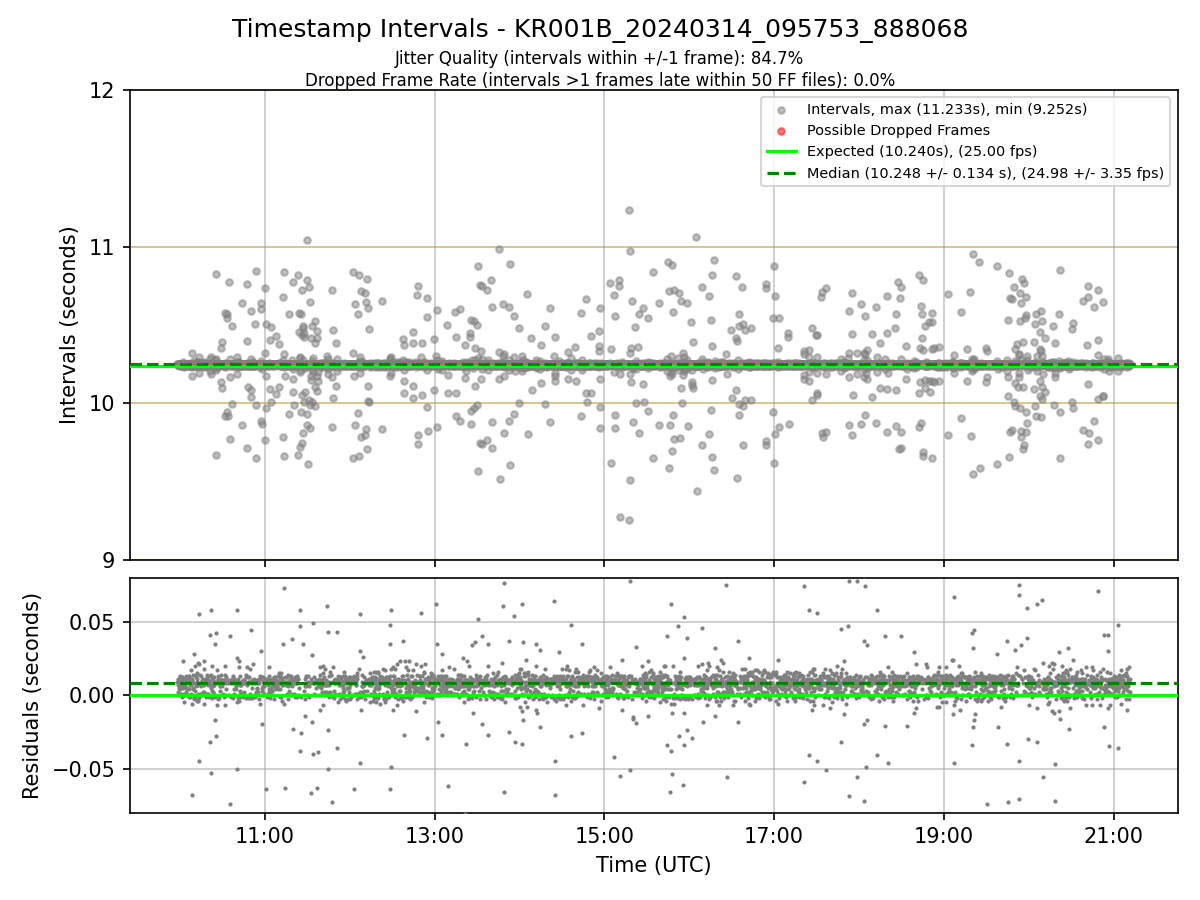This screenshot has height=900, width=1200.
Task: Click the y-axis tick label '11'
Action: pyautogui.click(x=104, y=247)
